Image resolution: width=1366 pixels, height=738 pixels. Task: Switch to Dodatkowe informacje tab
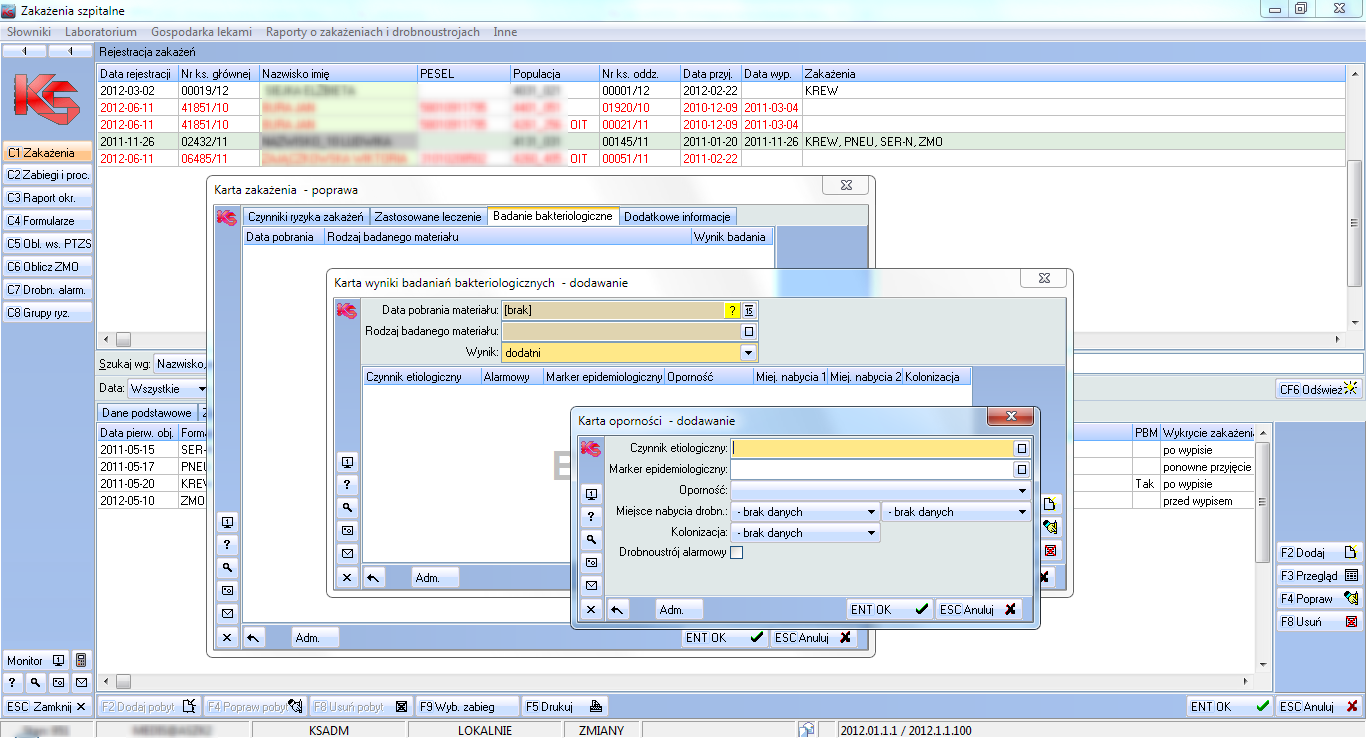[679, 217]
